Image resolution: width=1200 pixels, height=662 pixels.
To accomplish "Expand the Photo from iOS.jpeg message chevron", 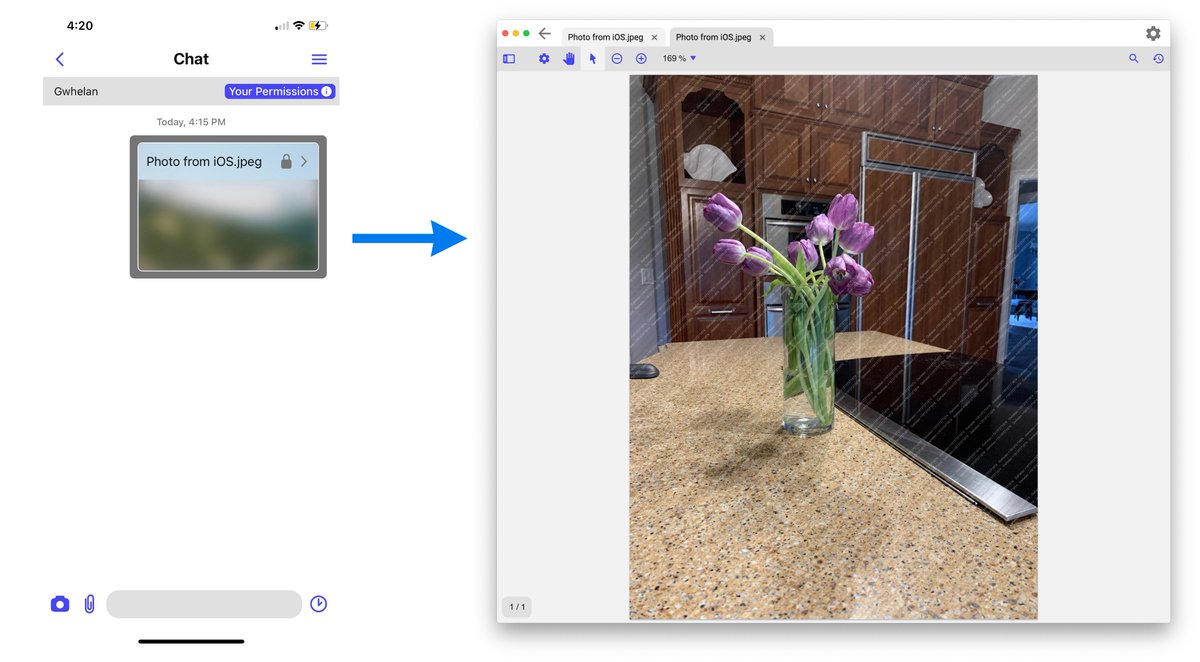I will (304, 161).
